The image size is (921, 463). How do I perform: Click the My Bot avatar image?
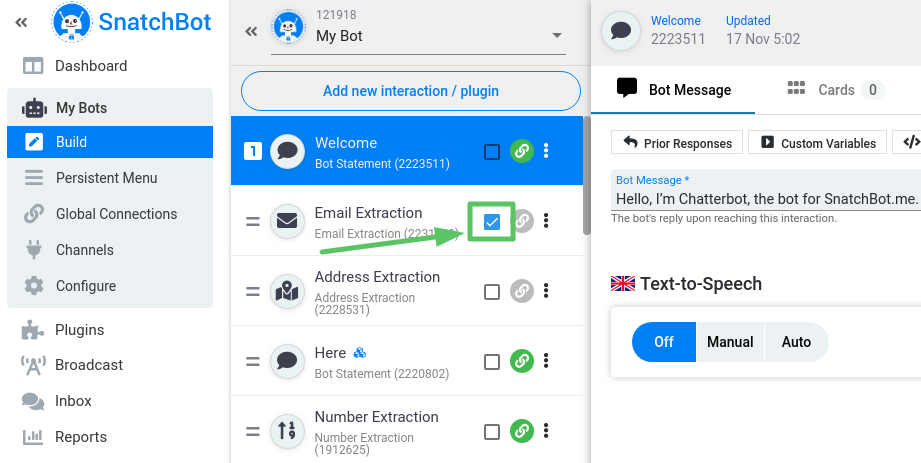(288, 28)
